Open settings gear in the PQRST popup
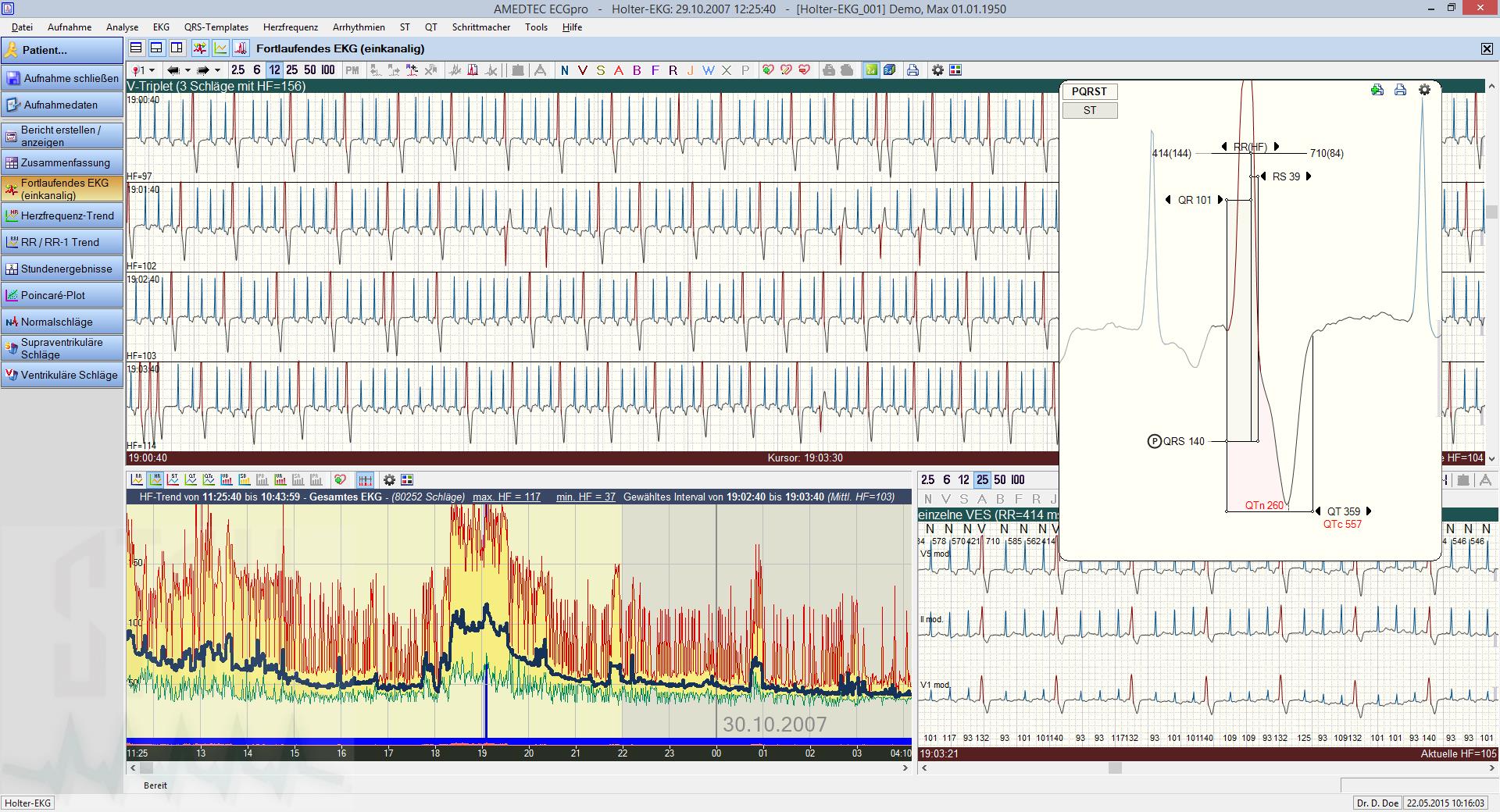Image resolution: width=1500 pixels, height=812 pixels. pos(1424,90)
